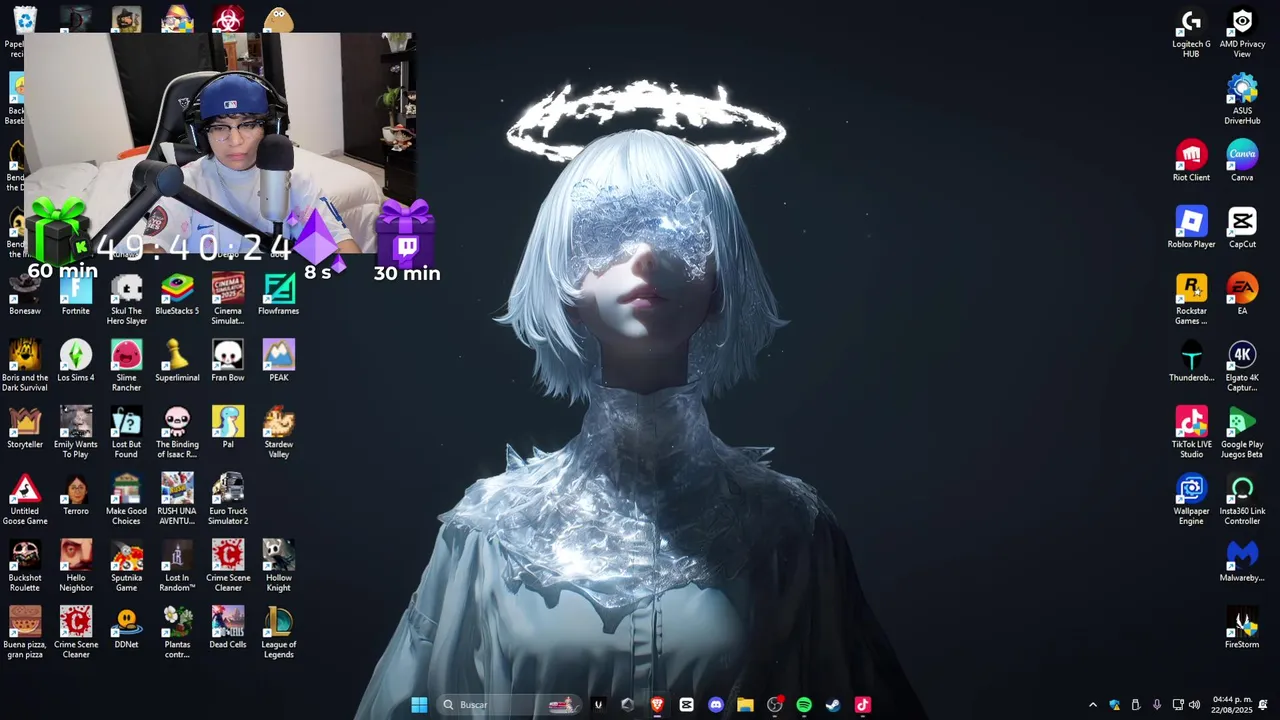Viewport: 1280px width, 720px height.
Task: Open Emily Wants To Play shortcut
Action: (76, 432)
